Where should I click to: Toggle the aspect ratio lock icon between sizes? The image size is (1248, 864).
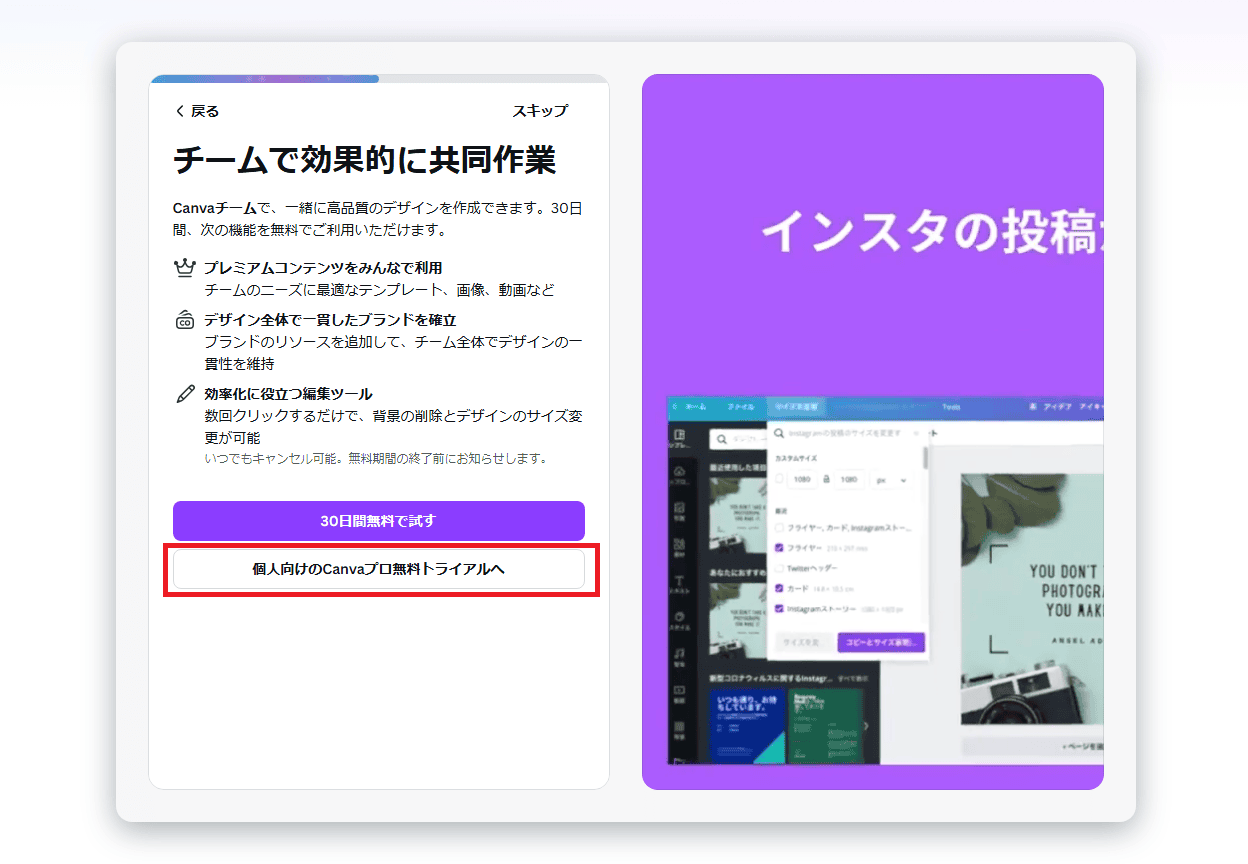point(826,480)
